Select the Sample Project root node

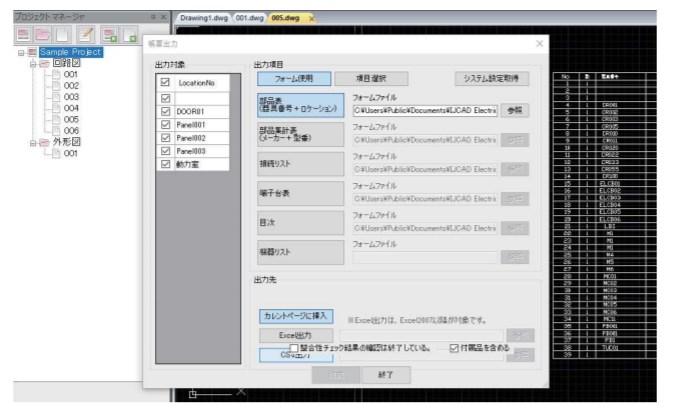tap(71, 52)
